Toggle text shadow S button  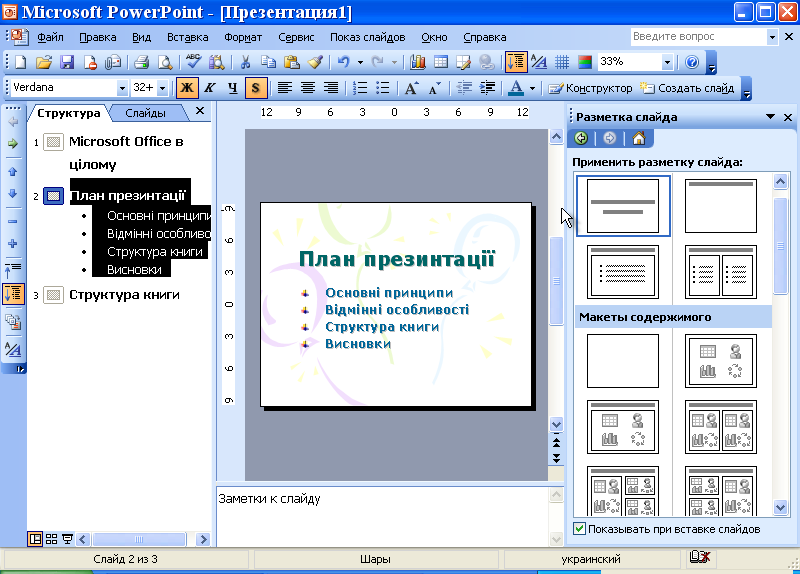point(256,88)
